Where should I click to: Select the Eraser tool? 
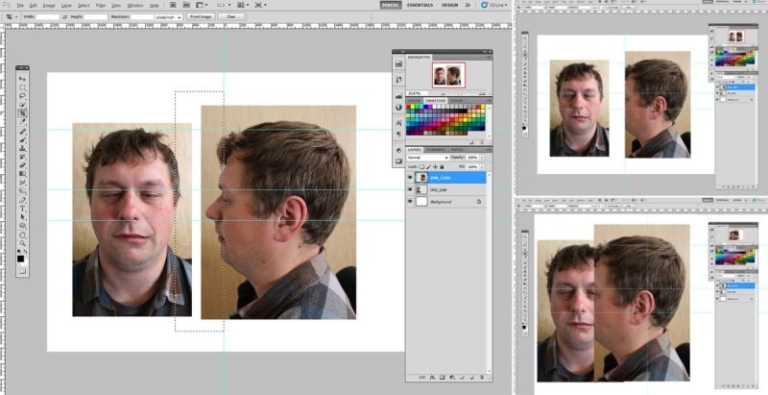pyautogui.click(x=22, y=165)
